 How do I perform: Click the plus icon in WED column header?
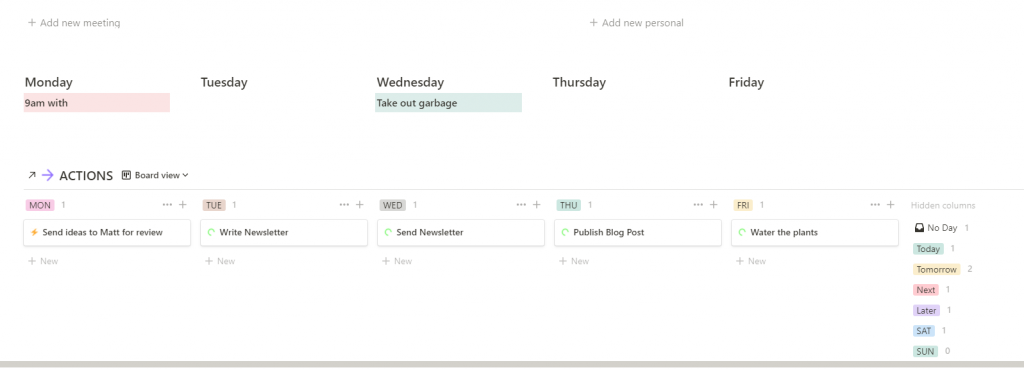537,205
